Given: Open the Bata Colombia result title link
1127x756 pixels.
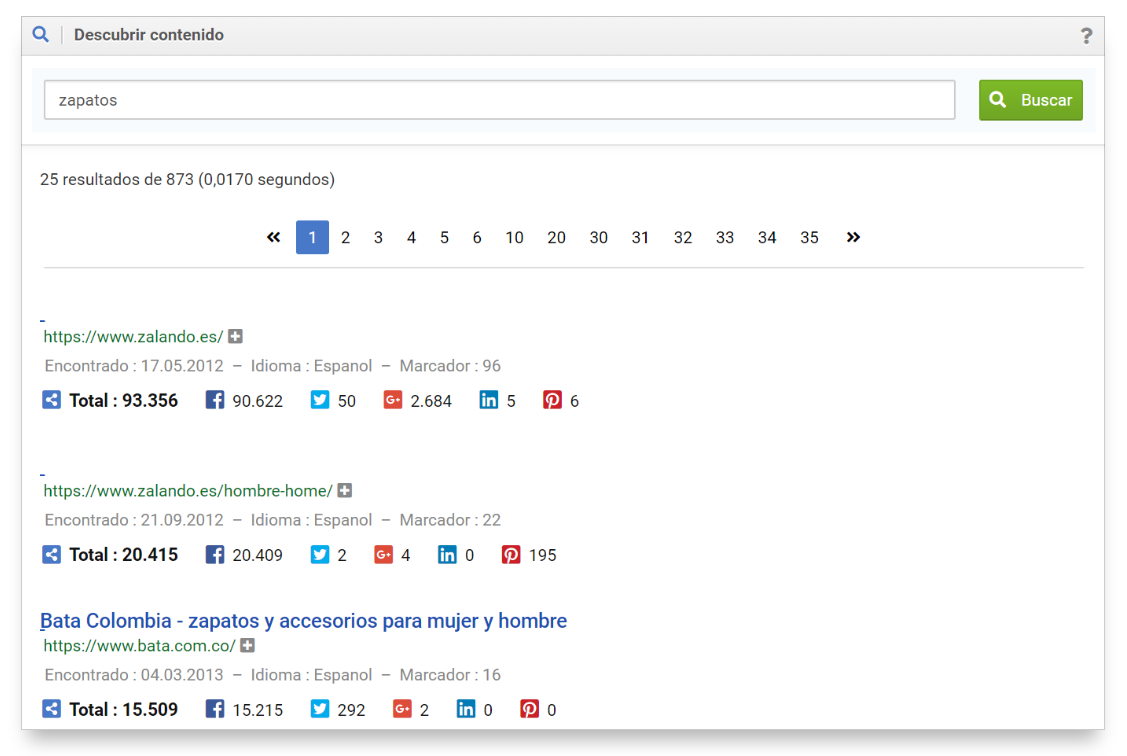Looking at the screenshot, I should [303, 621].
